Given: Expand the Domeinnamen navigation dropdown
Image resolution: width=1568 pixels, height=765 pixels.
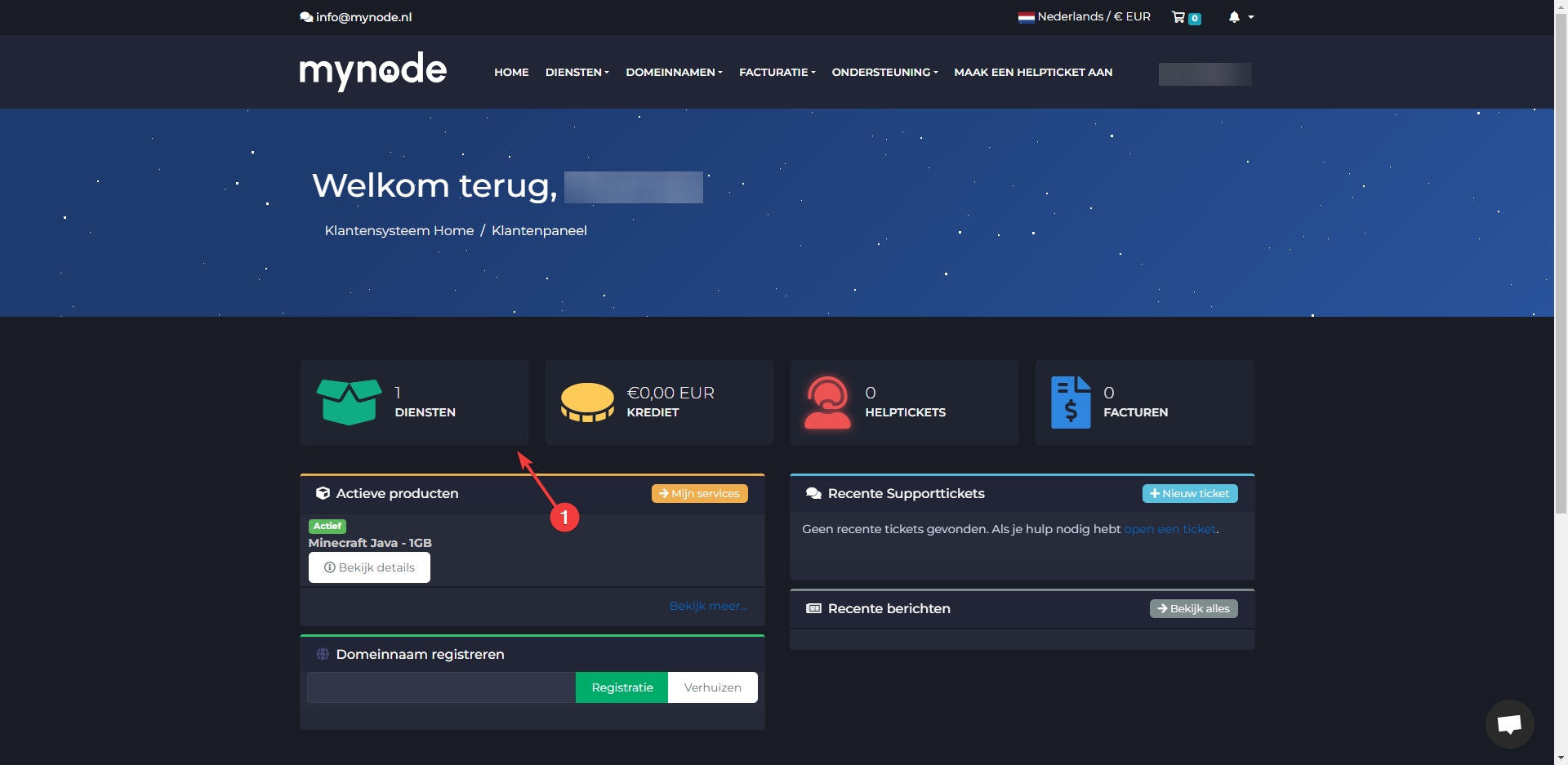Looking at the screenshot, I should coord(674,73).
